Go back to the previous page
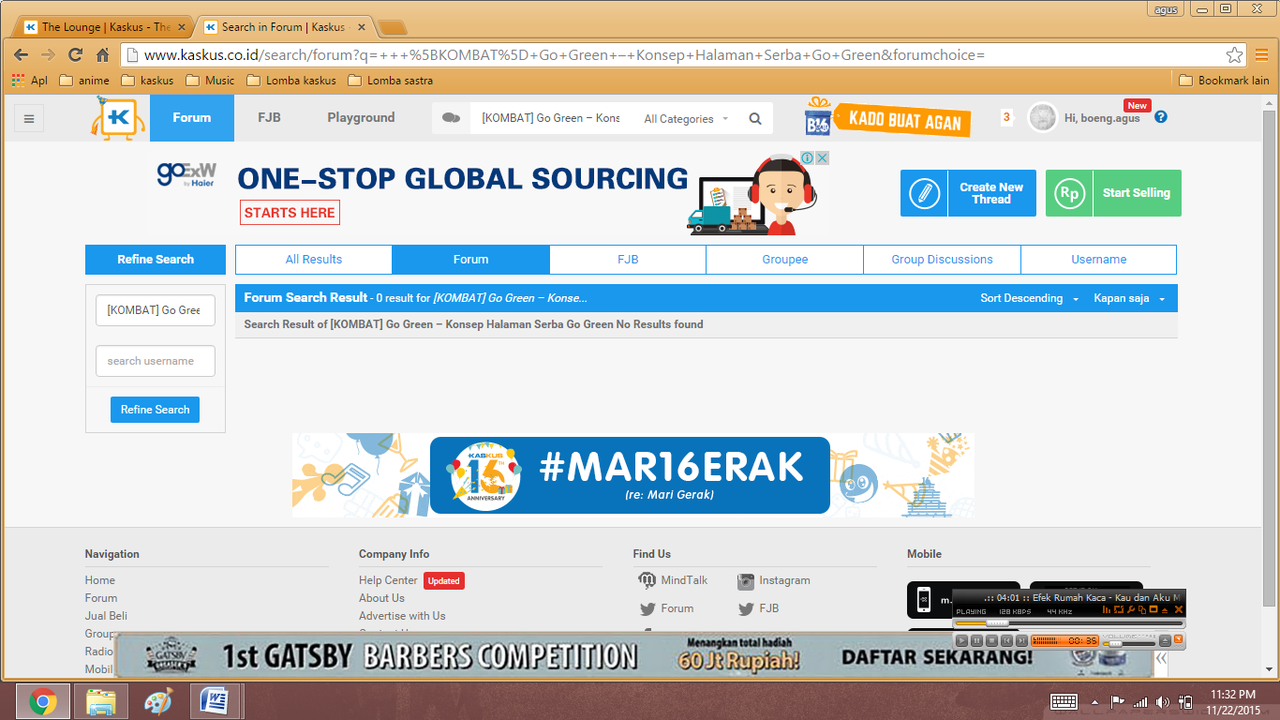The width and height of the screenshot is (1280, 720). point(21,55)
